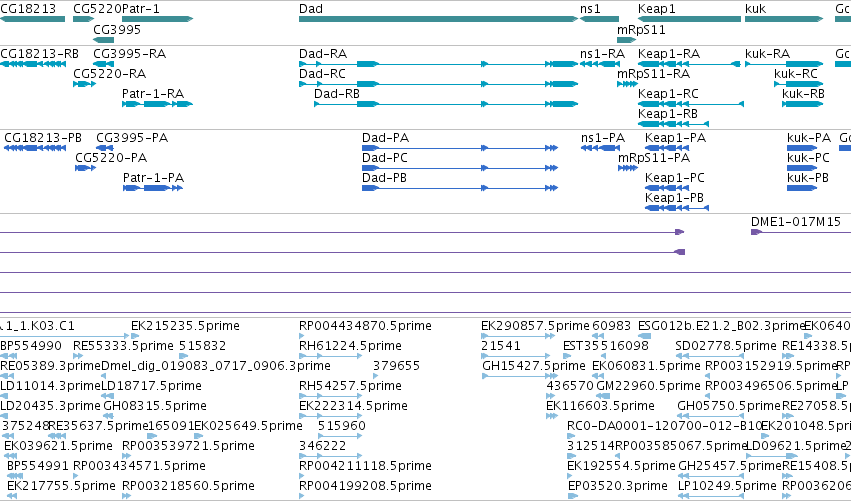Select the DME1-017M15 clone label
The height and width of the screenshot is (501, 851).
coord(796,221)
